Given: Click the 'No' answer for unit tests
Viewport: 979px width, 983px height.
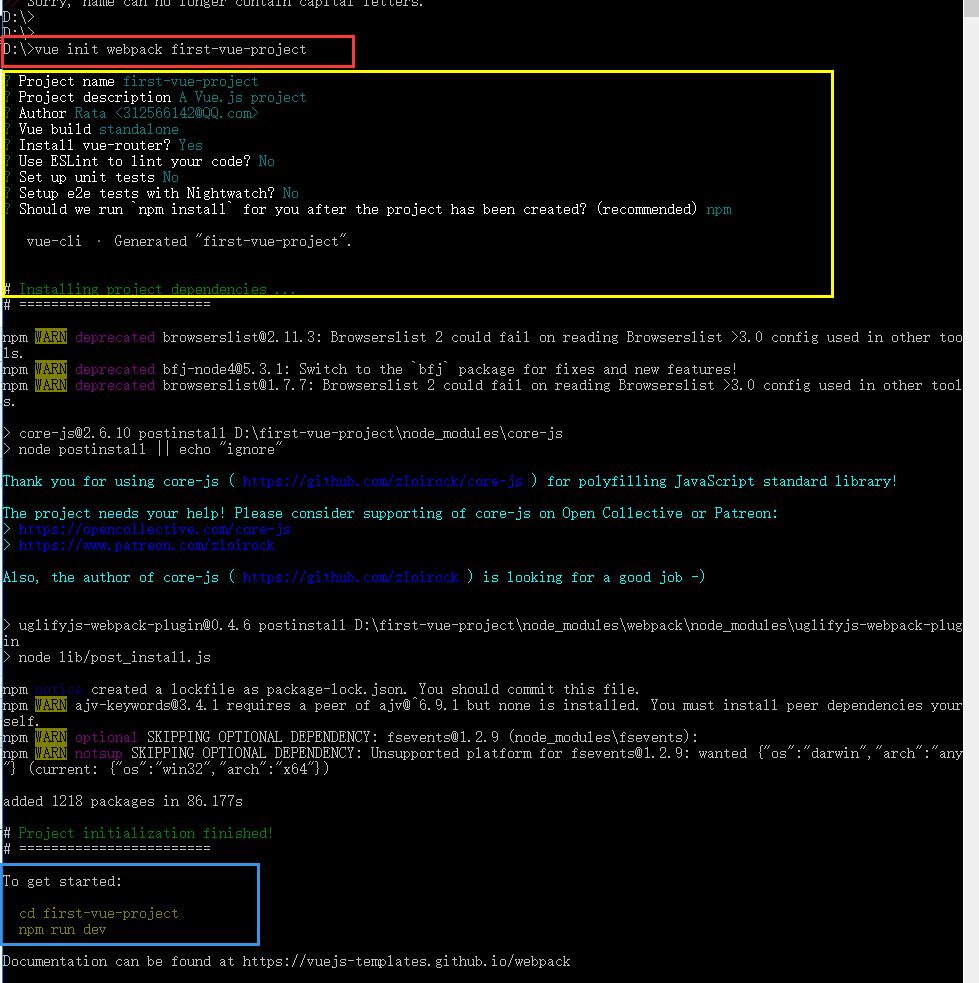Looking at the screenshot, I should coord(170,177).
